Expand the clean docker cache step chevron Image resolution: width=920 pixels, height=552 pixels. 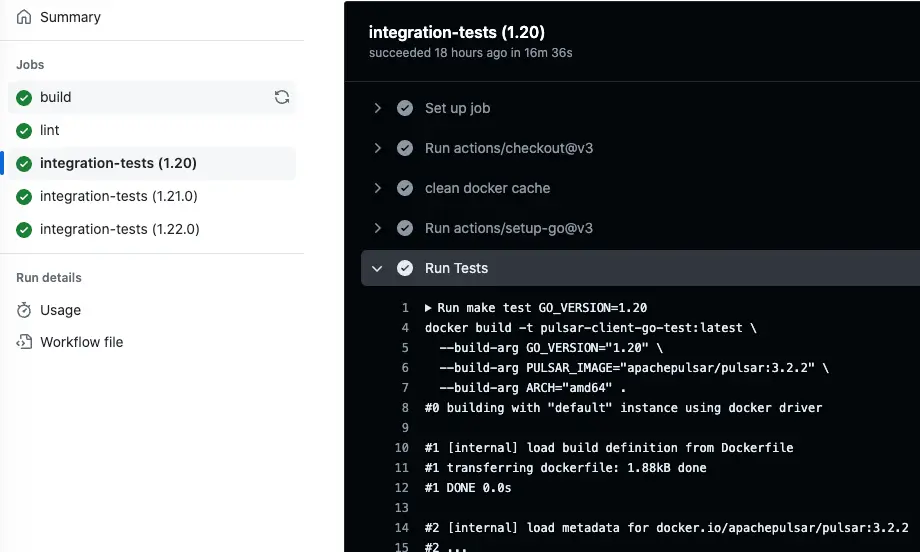click(x=377, y=188)
